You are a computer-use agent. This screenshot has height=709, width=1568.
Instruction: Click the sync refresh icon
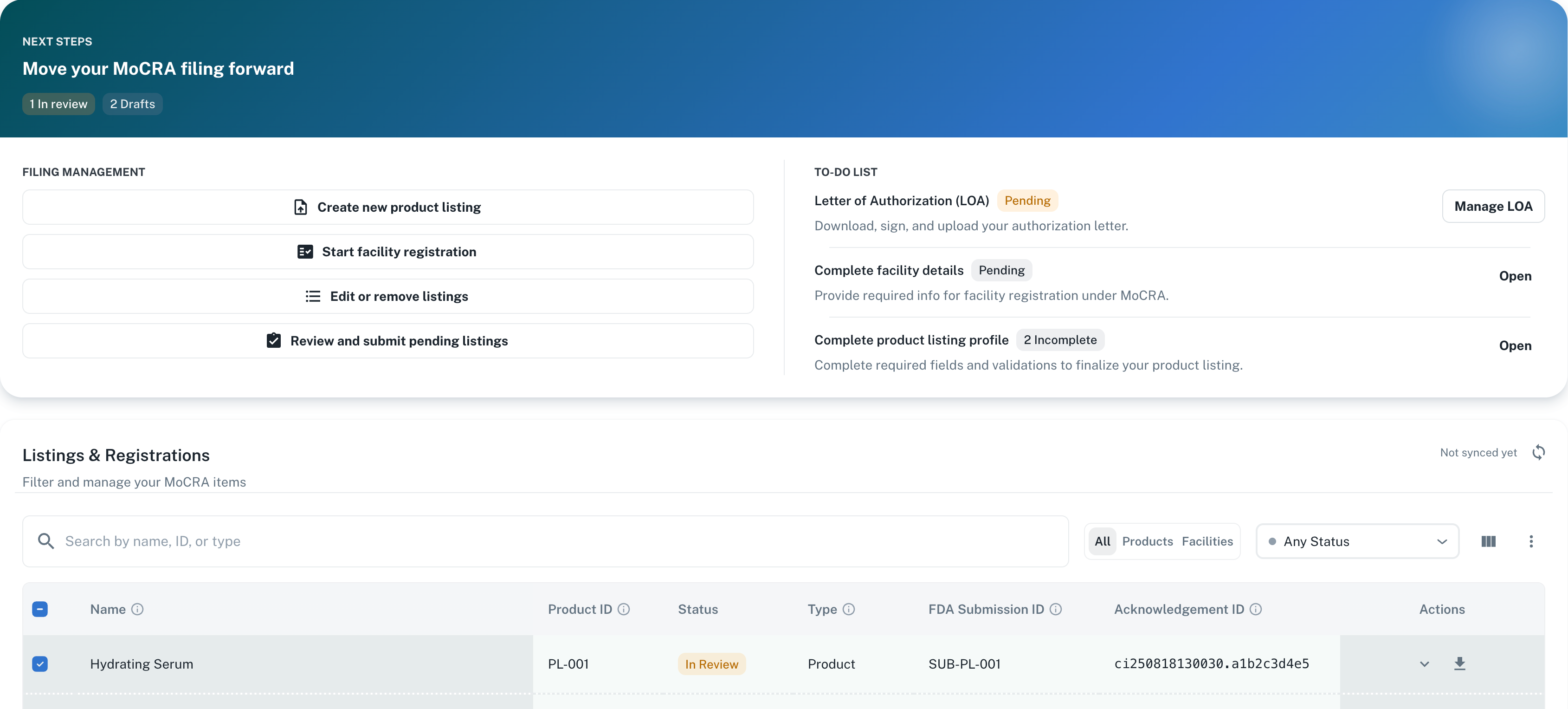pos(1538,452)
